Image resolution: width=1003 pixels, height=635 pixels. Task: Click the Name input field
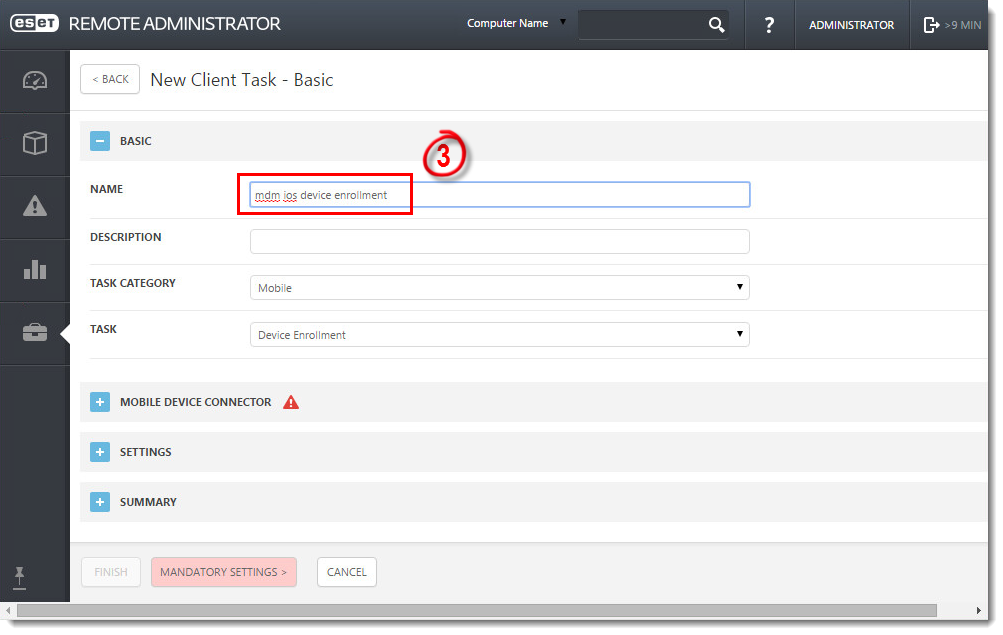[500, 194]
